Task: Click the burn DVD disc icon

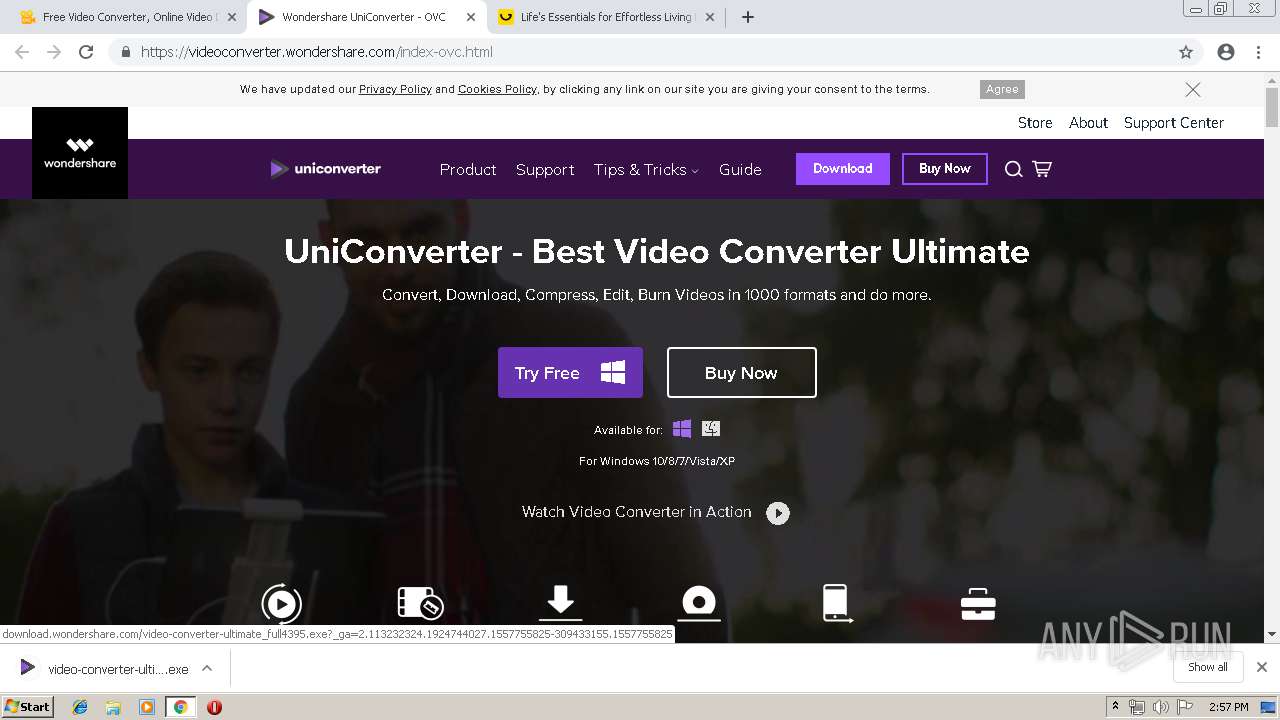Action: click(699, 603)
